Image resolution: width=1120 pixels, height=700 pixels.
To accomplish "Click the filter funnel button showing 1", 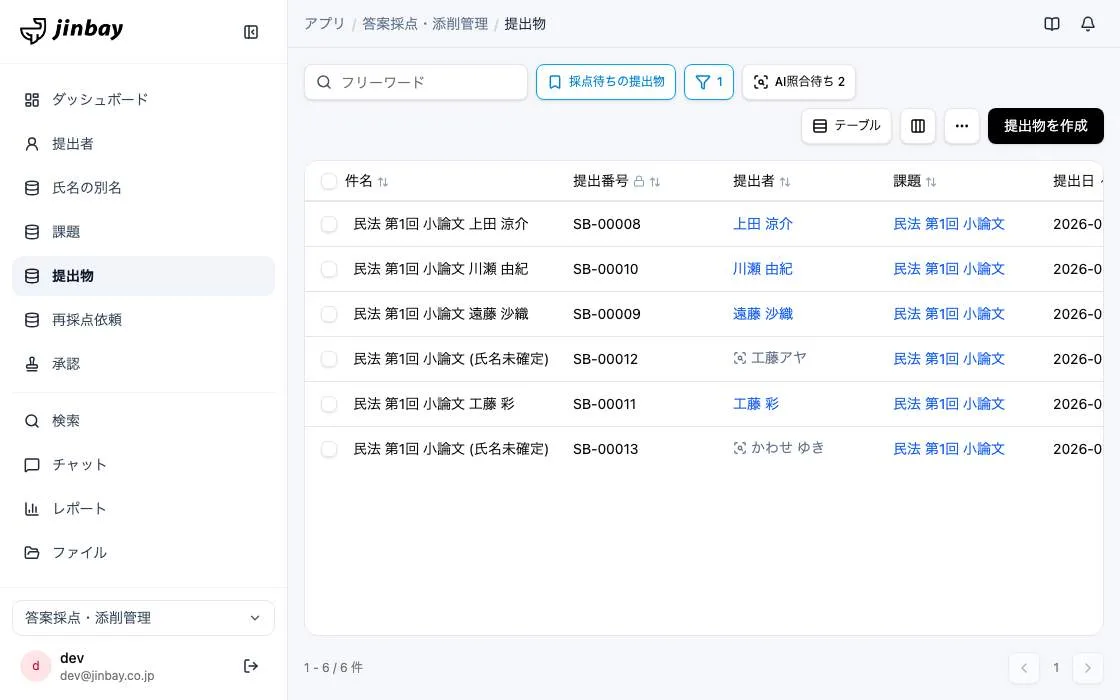I will point(709,82).
